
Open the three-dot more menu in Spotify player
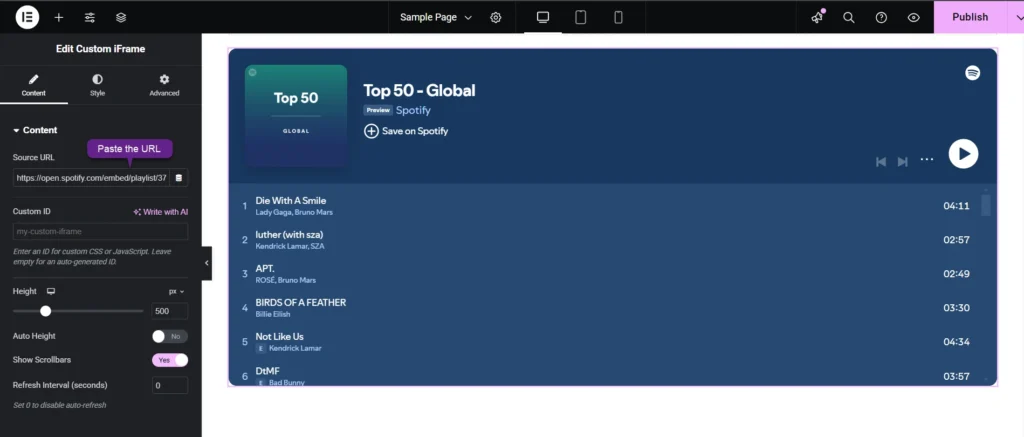coord(927,159)
